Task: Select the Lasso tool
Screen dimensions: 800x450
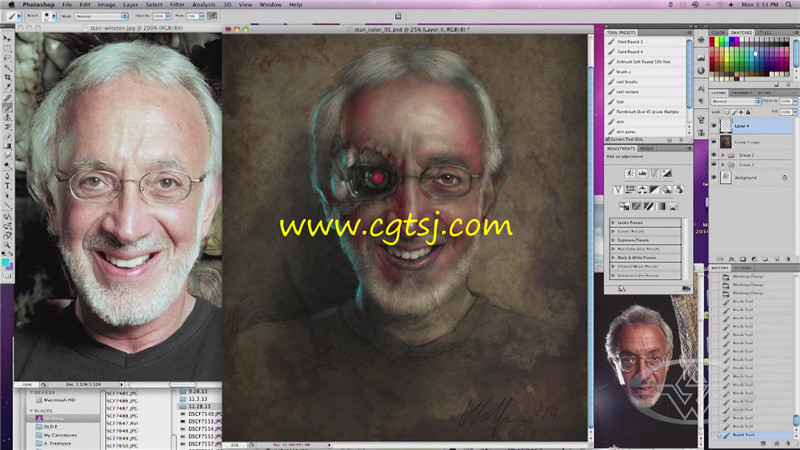Action: (7, 58)
